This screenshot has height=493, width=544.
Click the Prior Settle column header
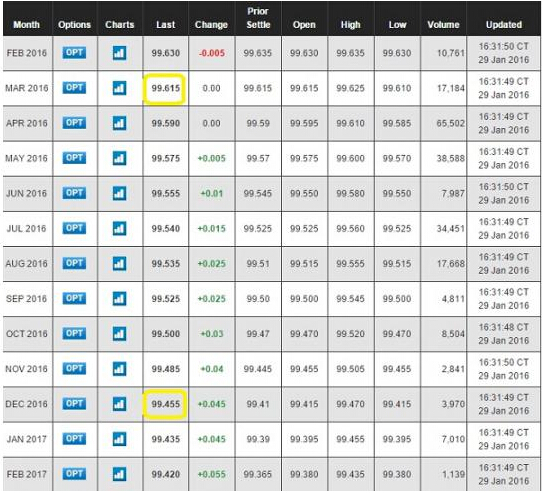[x=258, y=18]
